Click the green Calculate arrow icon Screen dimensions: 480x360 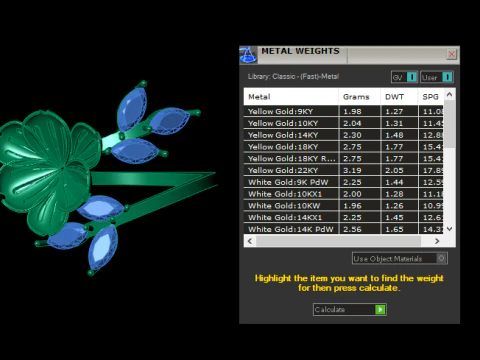pos(380,310)
